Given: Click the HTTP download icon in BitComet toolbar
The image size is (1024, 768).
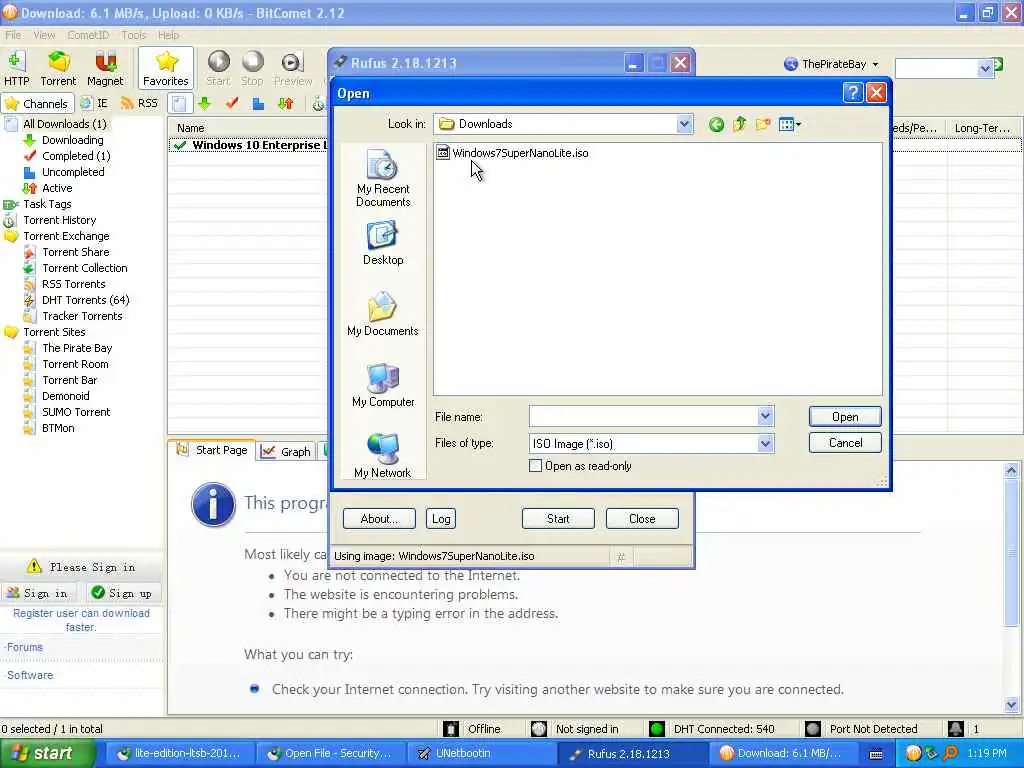Looking at the screenshot, I should point(16,69).
